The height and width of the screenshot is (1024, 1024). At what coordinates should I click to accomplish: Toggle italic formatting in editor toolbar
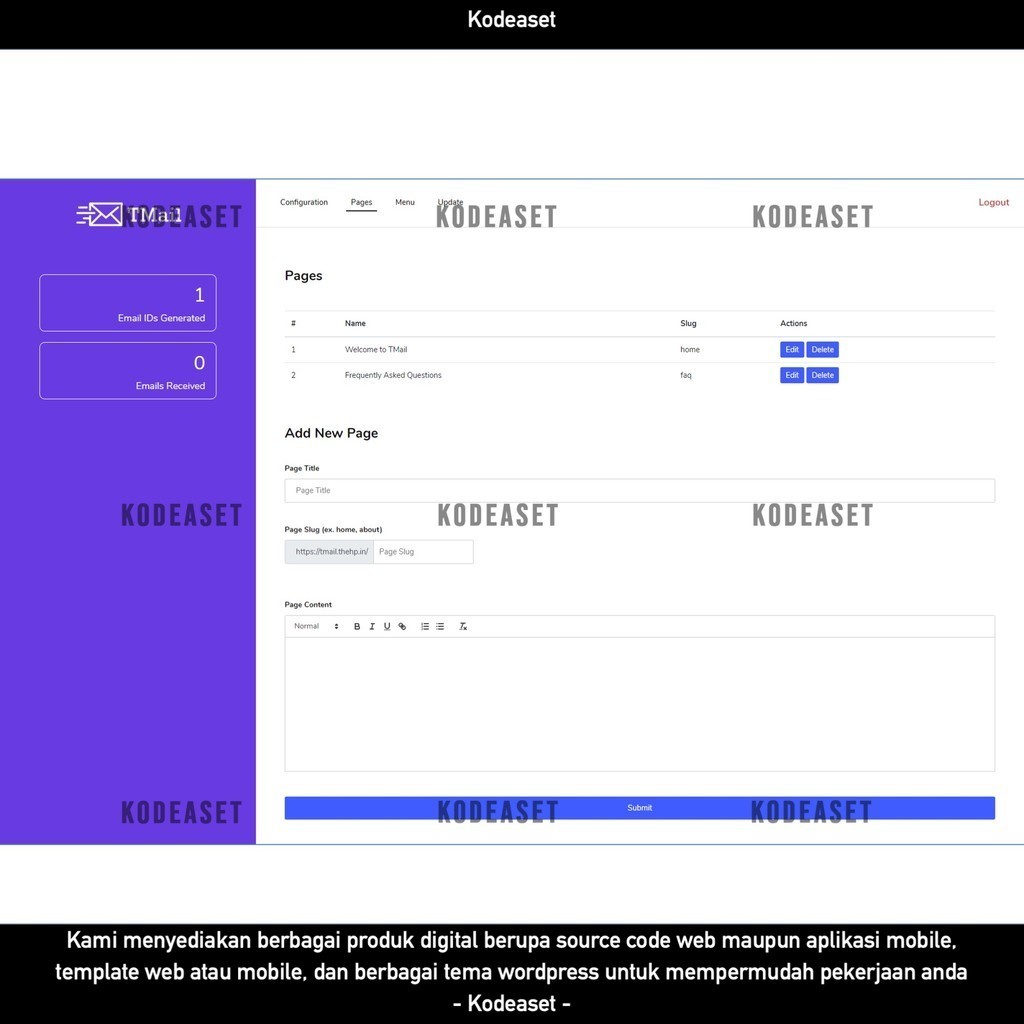[372, 626]
